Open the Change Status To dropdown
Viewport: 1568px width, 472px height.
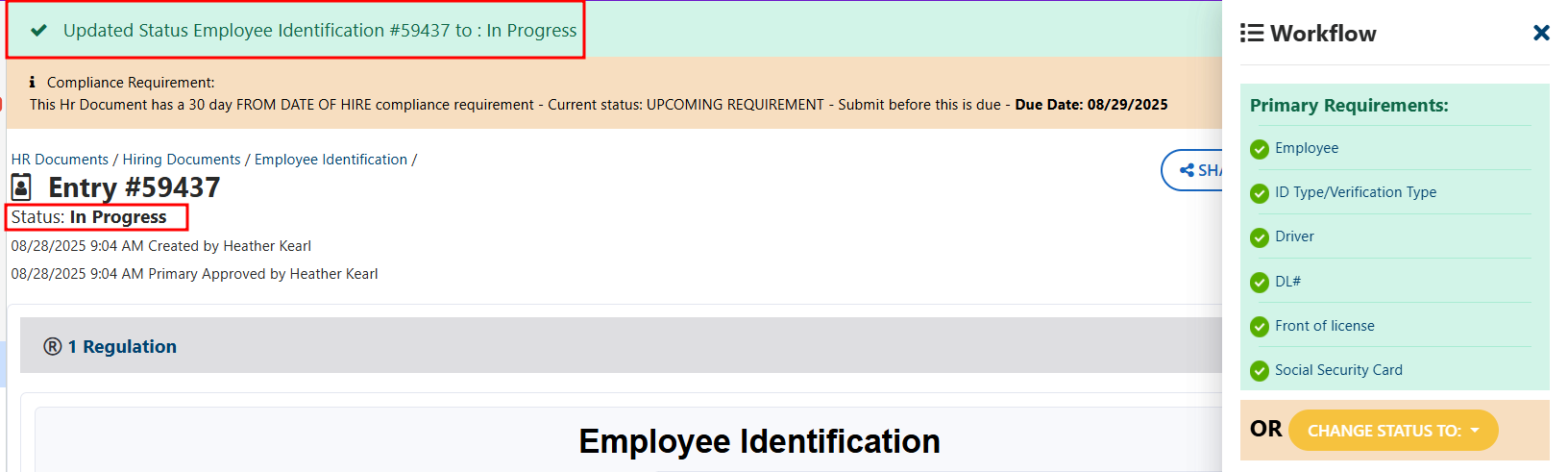[x=1392, y=431]
